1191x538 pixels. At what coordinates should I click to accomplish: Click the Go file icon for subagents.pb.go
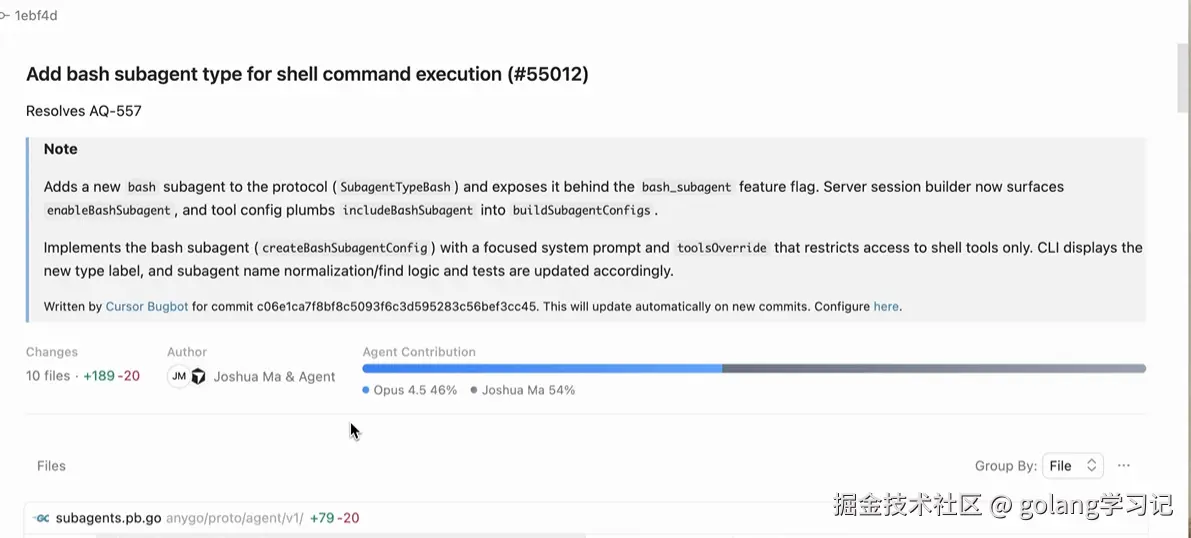click(x=42, y=518)
